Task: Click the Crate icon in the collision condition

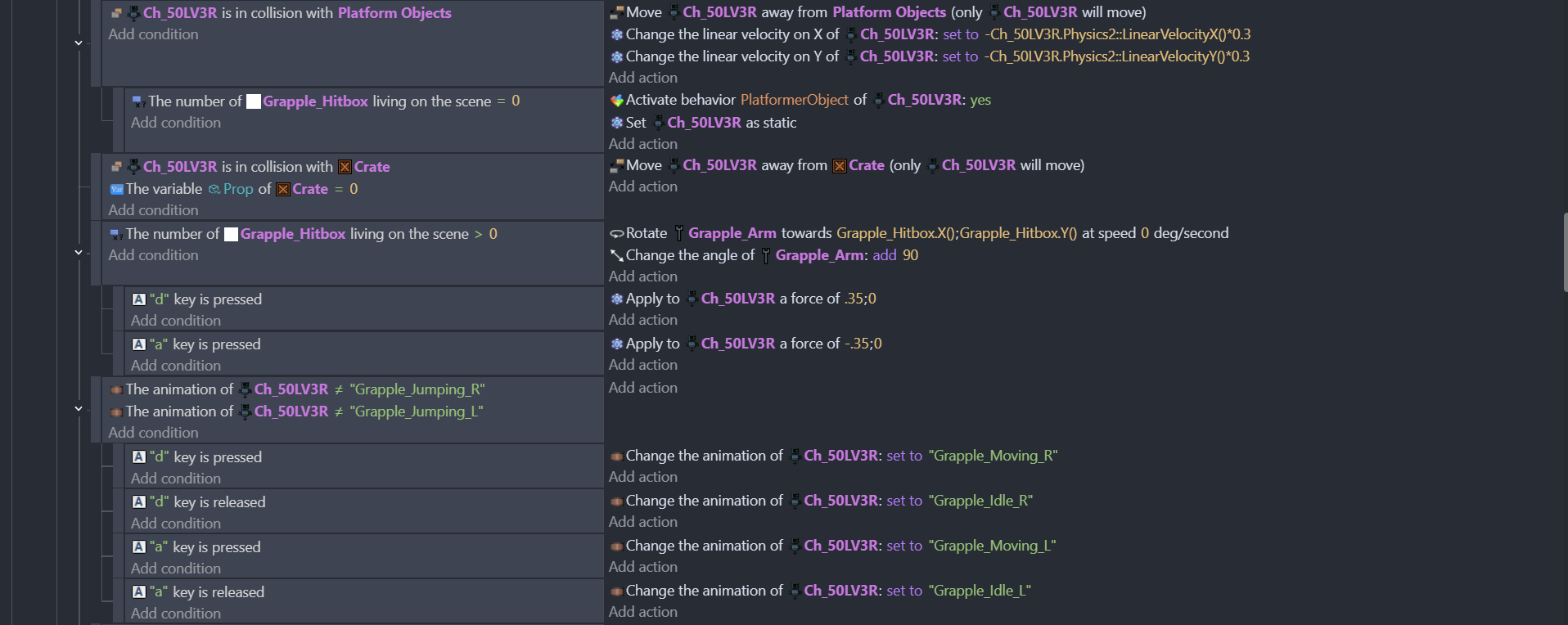Action: click(x=345, y=167)
